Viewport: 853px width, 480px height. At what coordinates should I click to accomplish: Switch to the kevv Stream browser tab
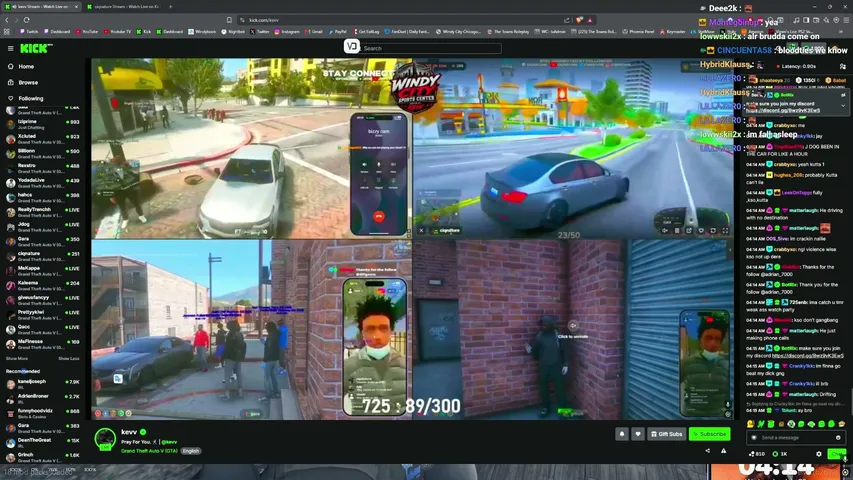coord(41,7)
